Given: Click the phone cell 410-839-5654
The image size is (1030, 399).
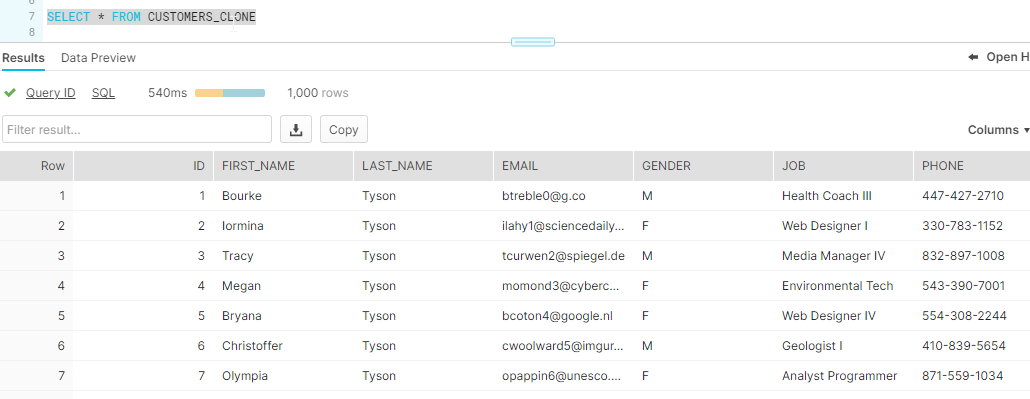Looking at the screenshot, I should 964,346.
